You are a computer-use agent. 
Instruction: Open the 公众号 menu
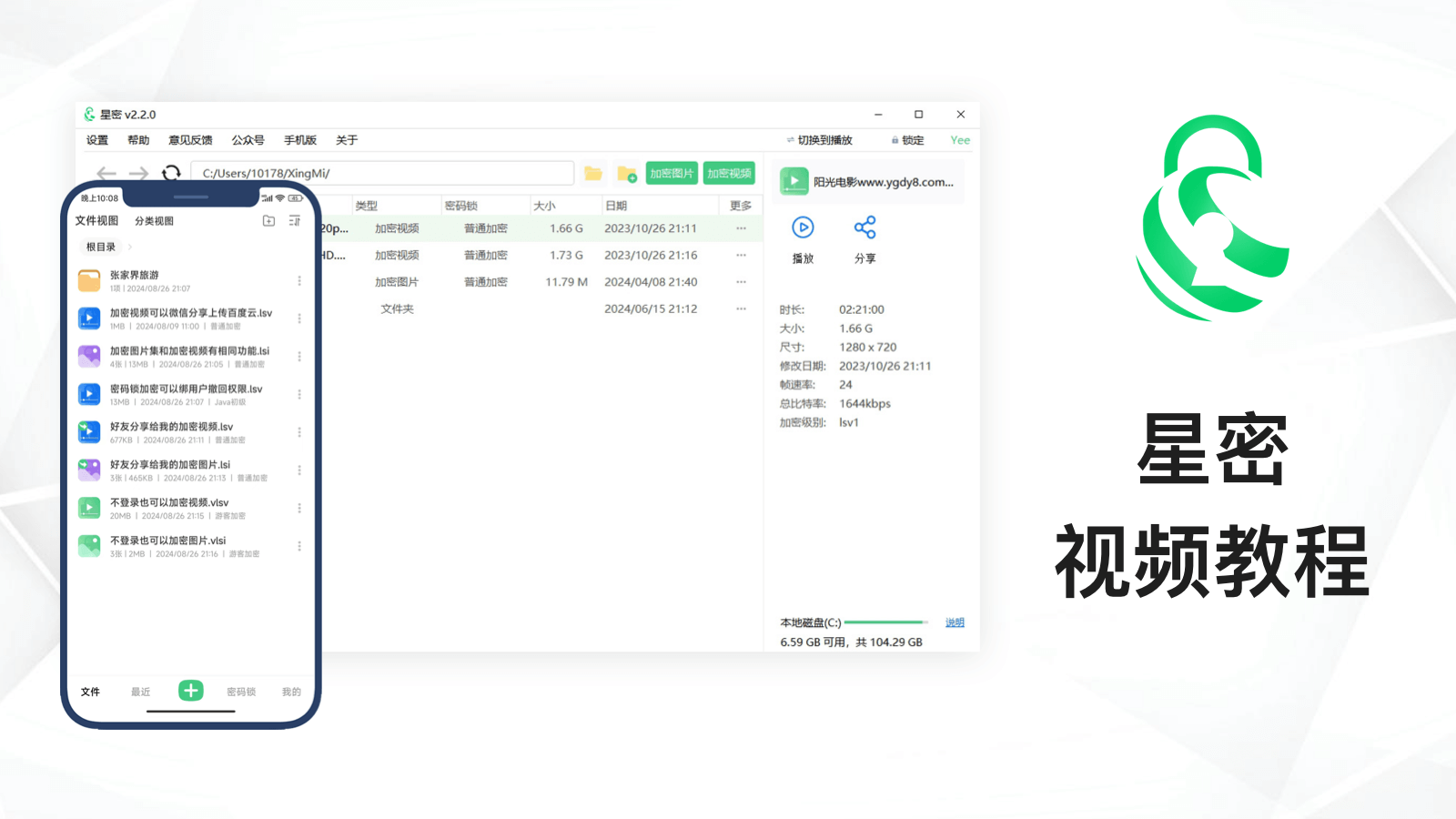click(x=248, y=140)
